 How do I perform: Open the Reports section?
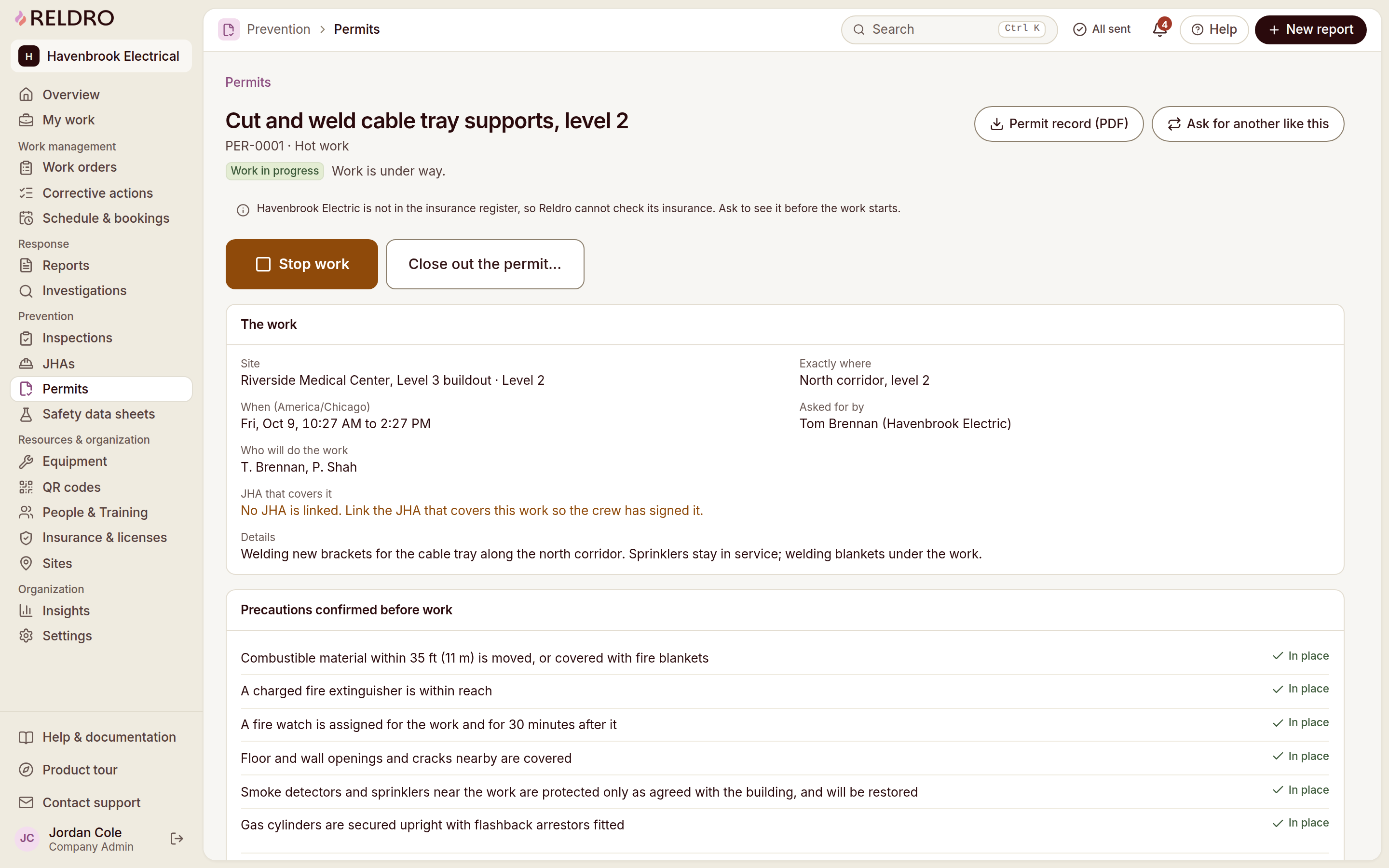click(101, 265)
